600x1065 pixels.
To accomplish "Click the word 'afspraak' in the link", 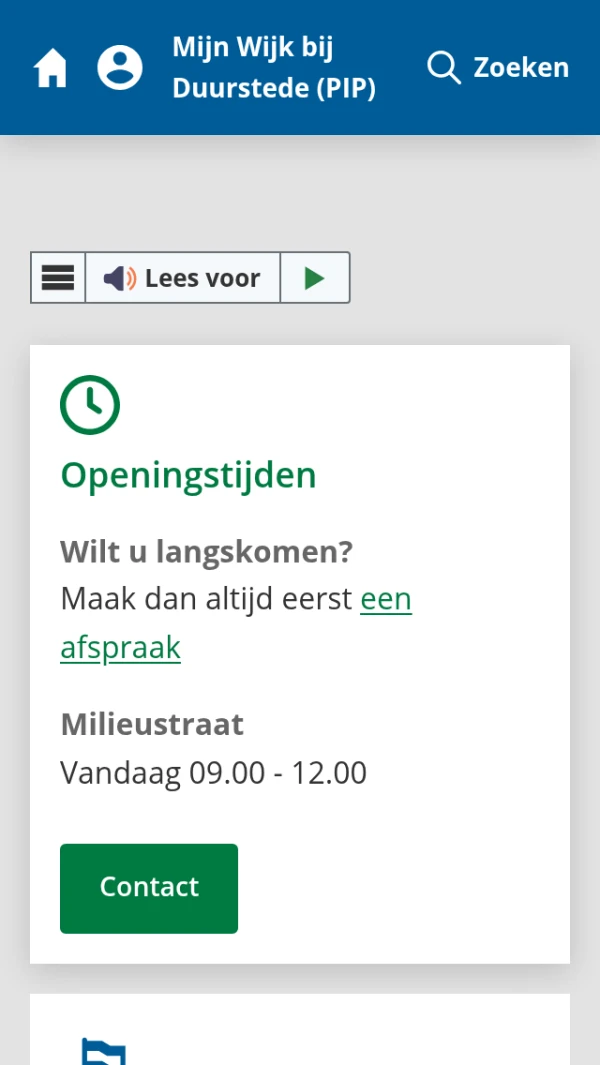I will tap(120, 648).
